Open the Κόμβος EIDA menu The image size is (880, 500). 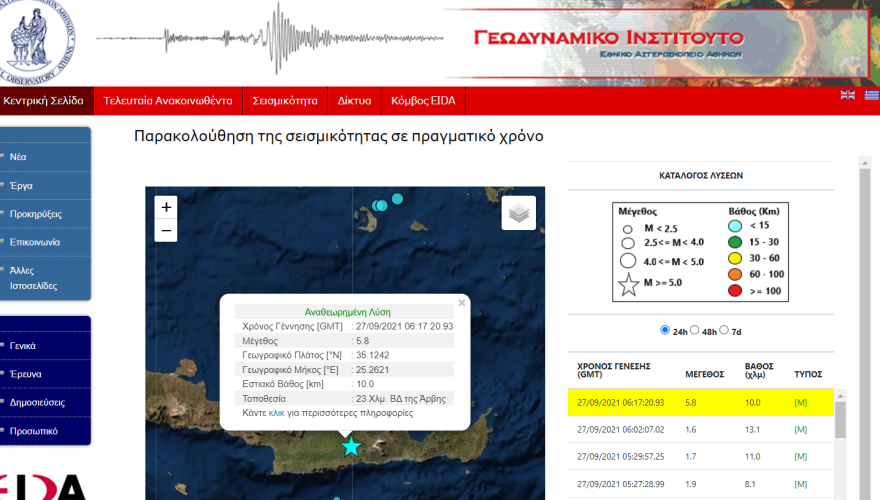(423, 101)
